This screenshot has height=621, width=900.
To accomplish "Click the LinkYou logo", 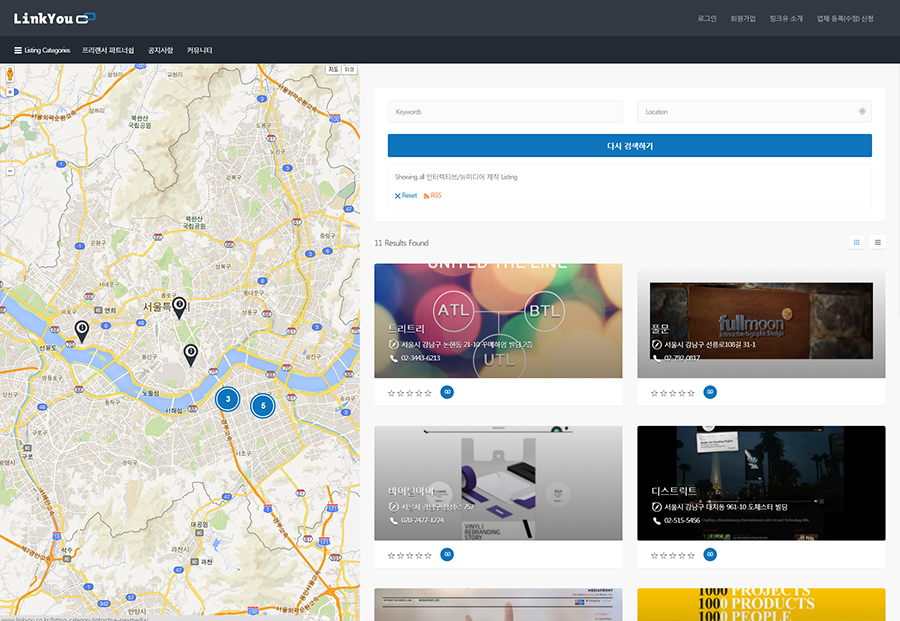I will tap(54, 18).
